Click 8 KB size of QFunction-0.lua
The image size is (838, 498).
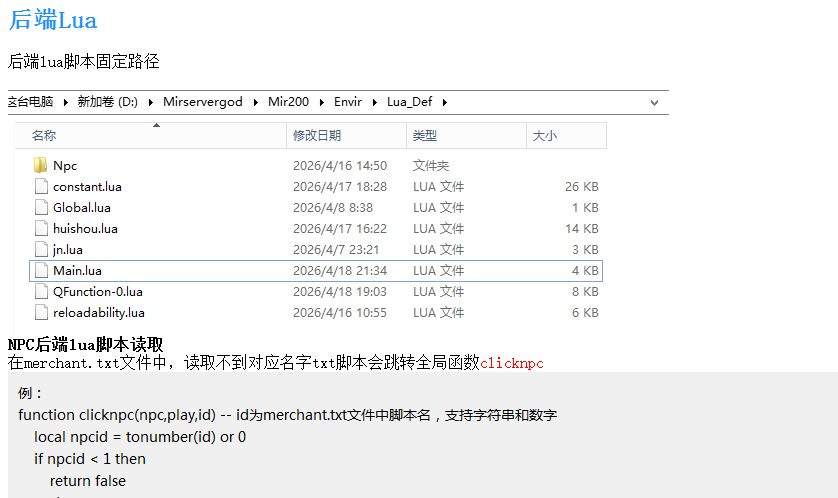[585, 292]
